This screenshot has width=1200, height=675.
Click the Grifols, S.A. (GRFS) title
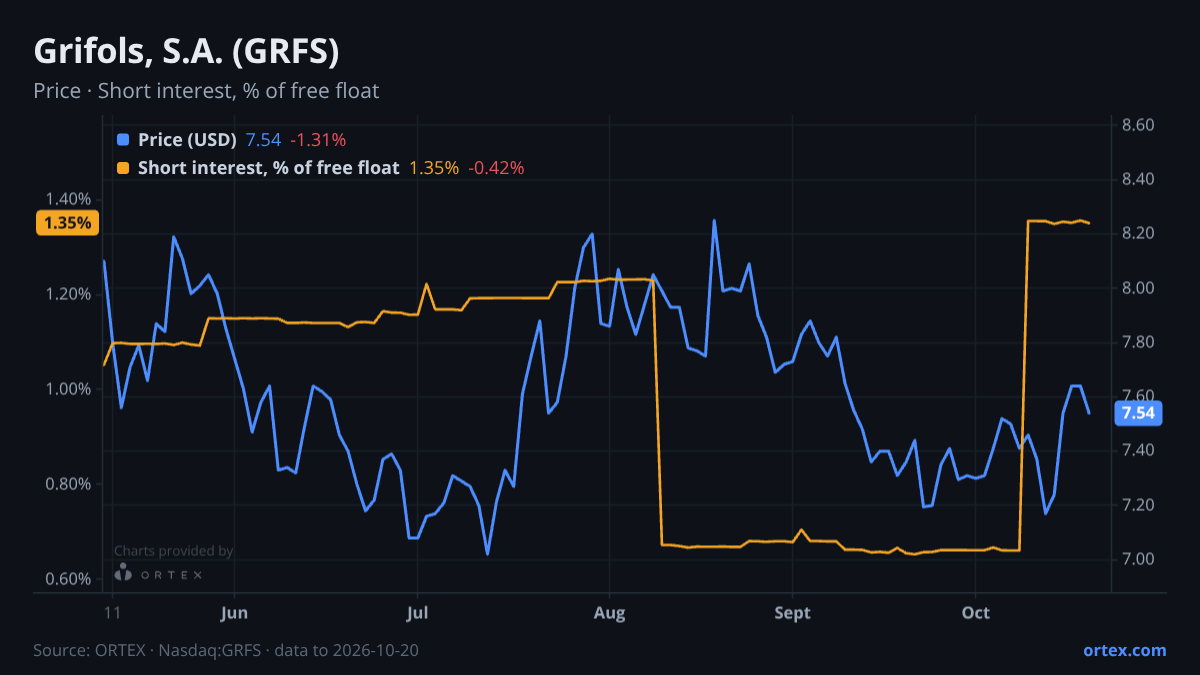coord(186,51)
